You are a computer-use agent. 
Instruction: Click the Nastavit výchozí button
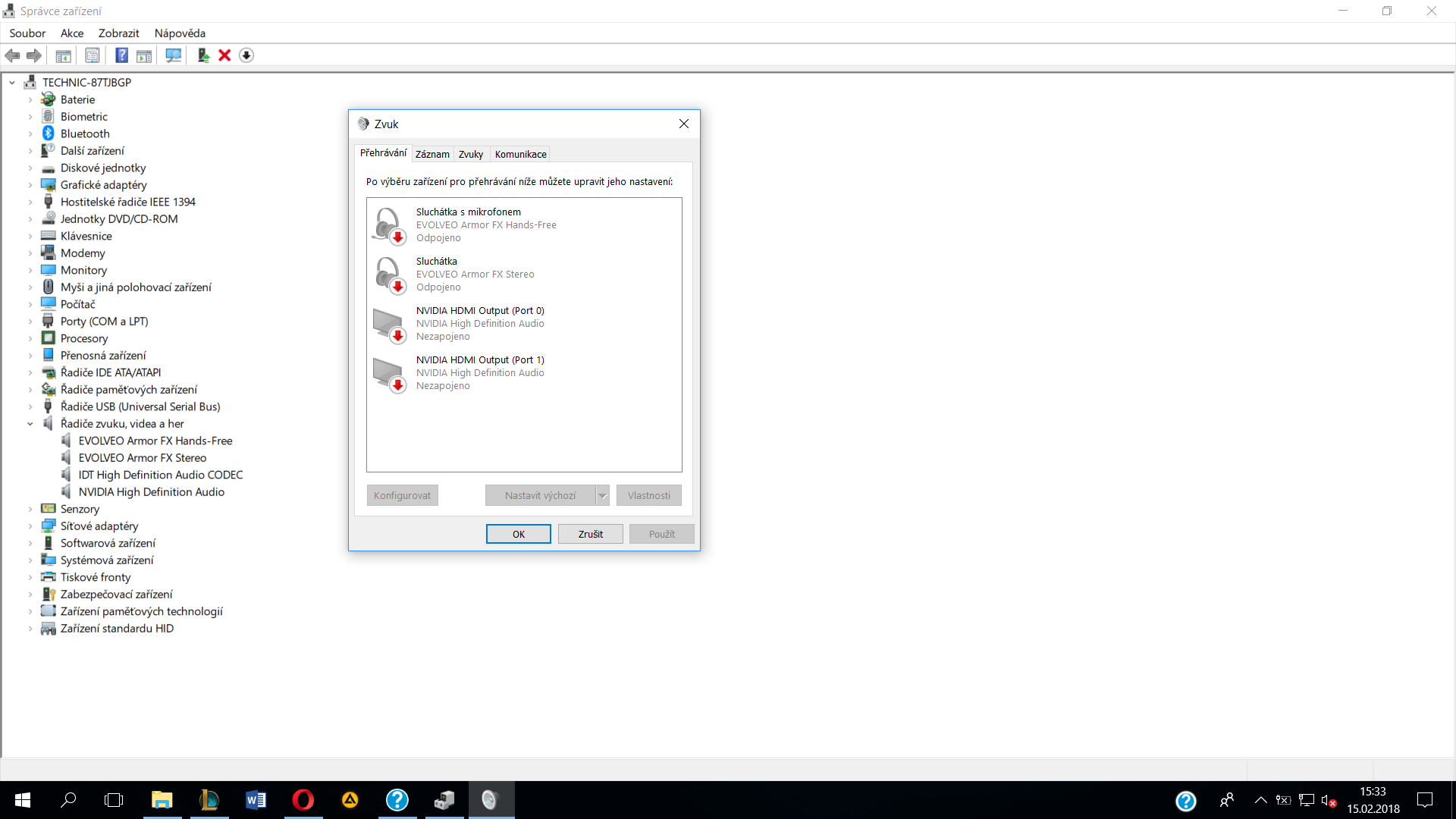point(541,495)
